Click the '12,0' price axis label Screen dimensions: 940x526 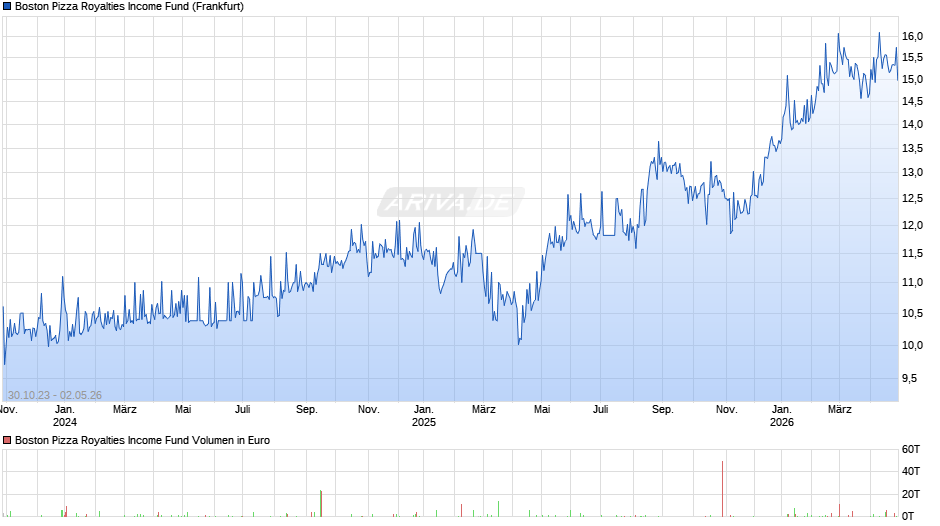click(912, 226)
